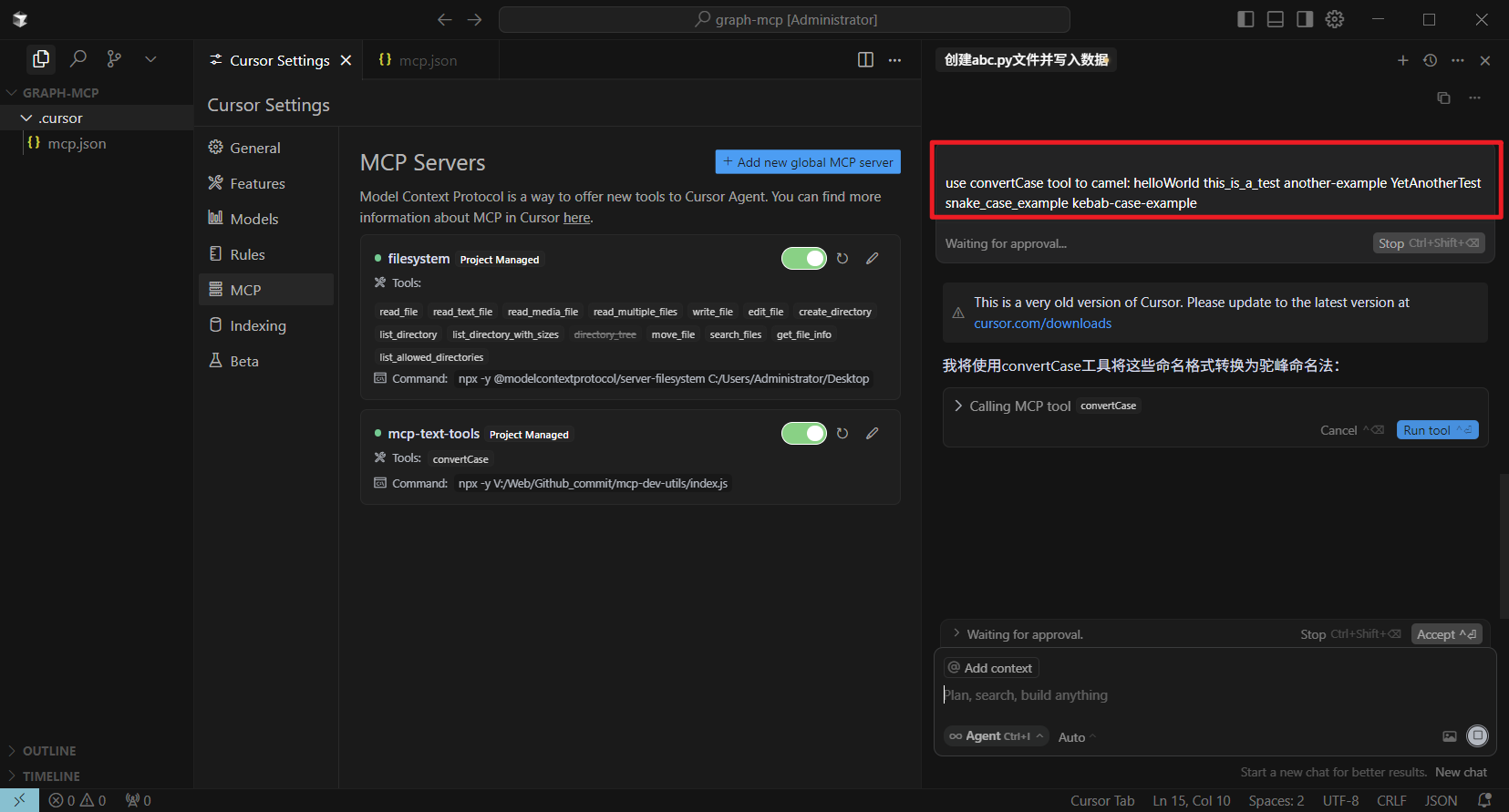The width and height of the screenshot is (1509, 812).
Task: Open the Search magnifier in sidebar
Action: coord(78,59)
